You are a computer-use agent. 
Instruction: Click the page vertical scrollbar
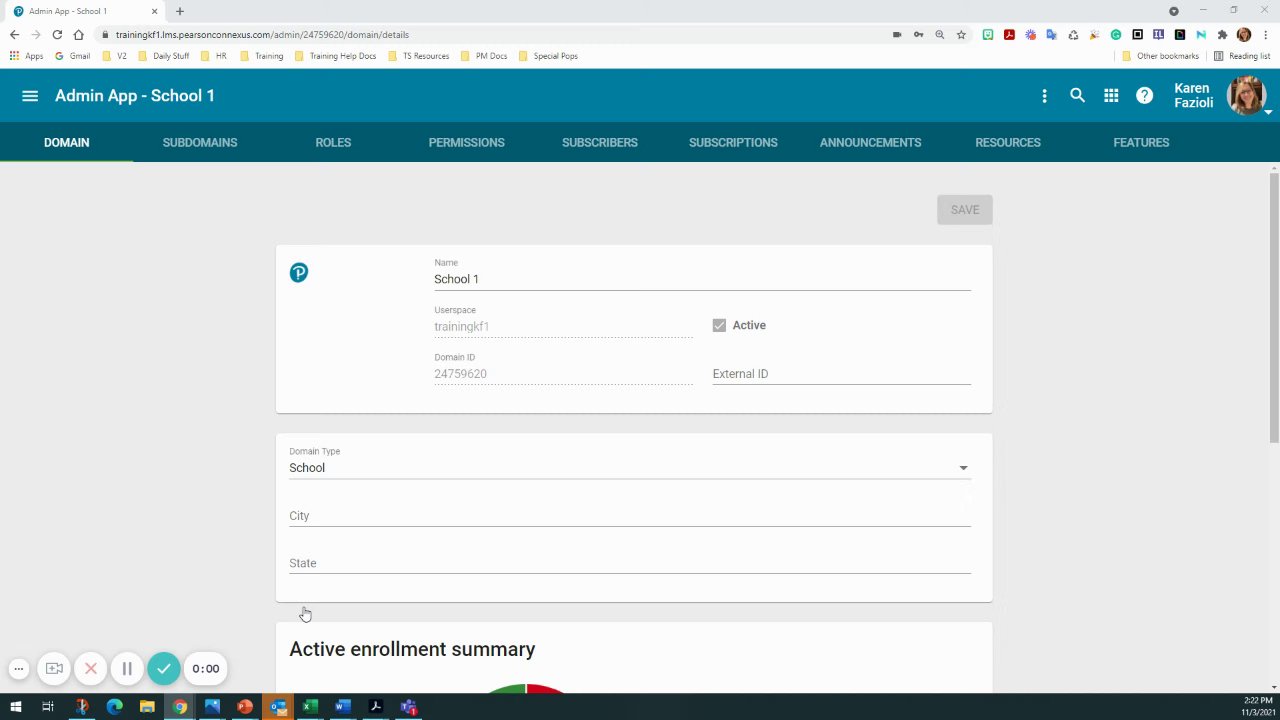click(x=1274, y=307)
